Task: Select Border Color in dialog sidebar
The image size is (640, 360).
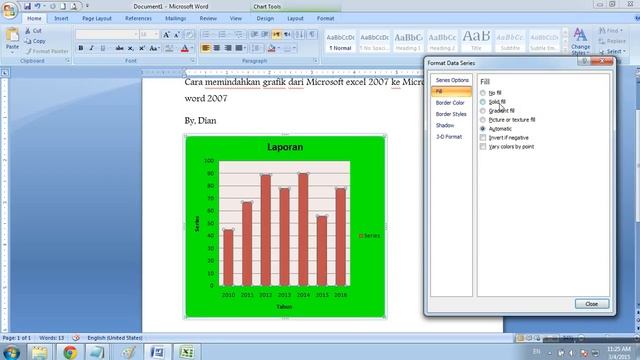Action: click(450, 103)
